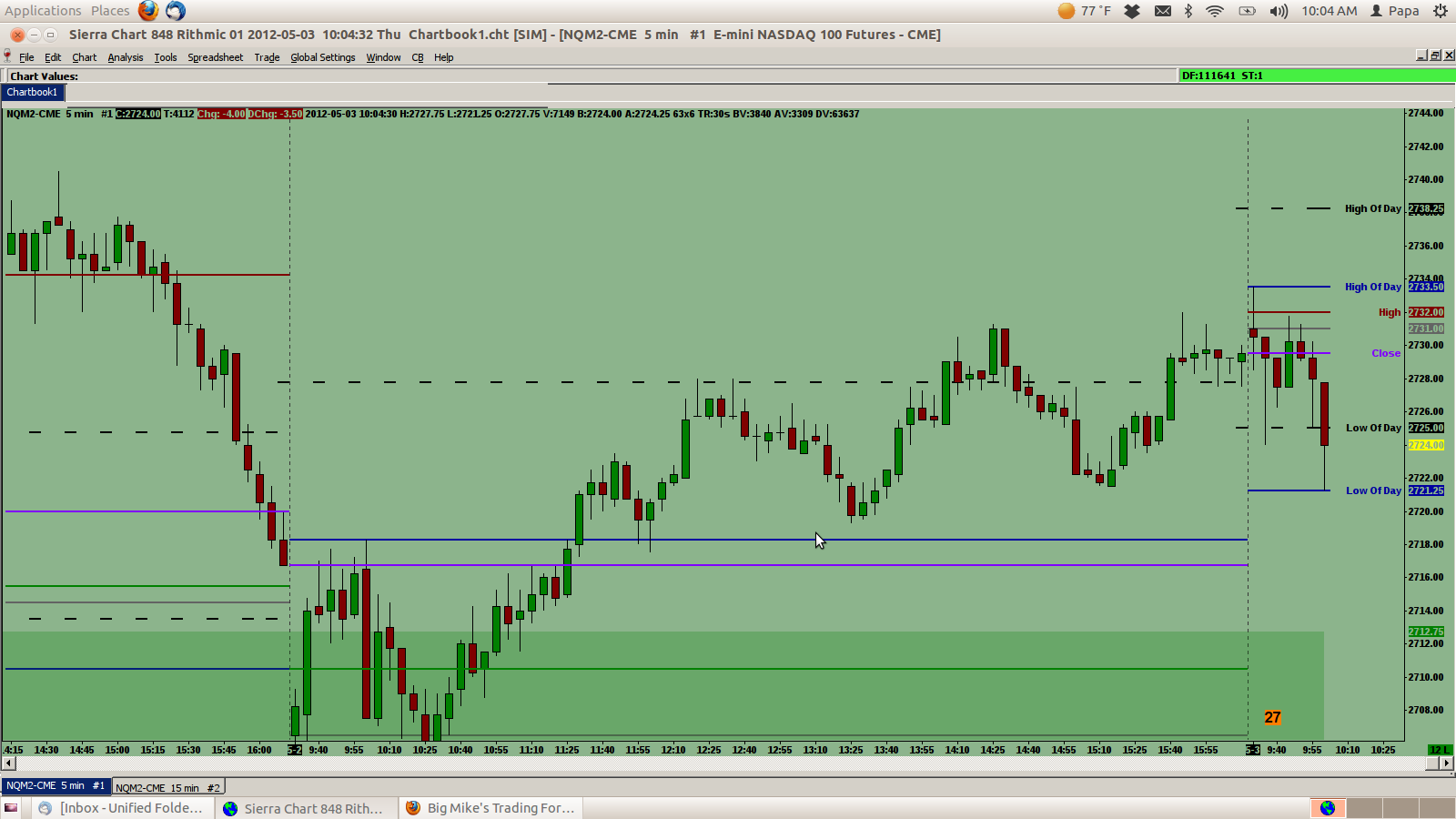
Task: Click the 11:25 label on the time axis
Action: point(566,750)
